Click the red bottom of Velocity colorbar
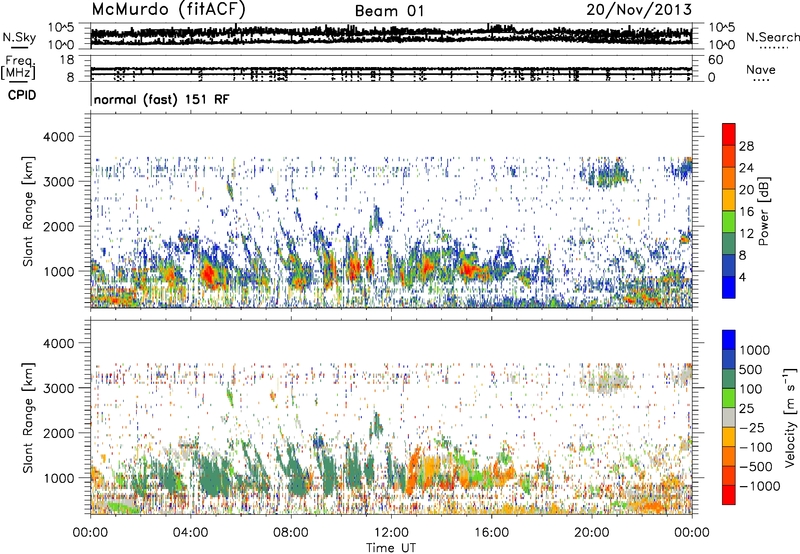The width and height of the screenshot is (800, 554). coord(729,495)
